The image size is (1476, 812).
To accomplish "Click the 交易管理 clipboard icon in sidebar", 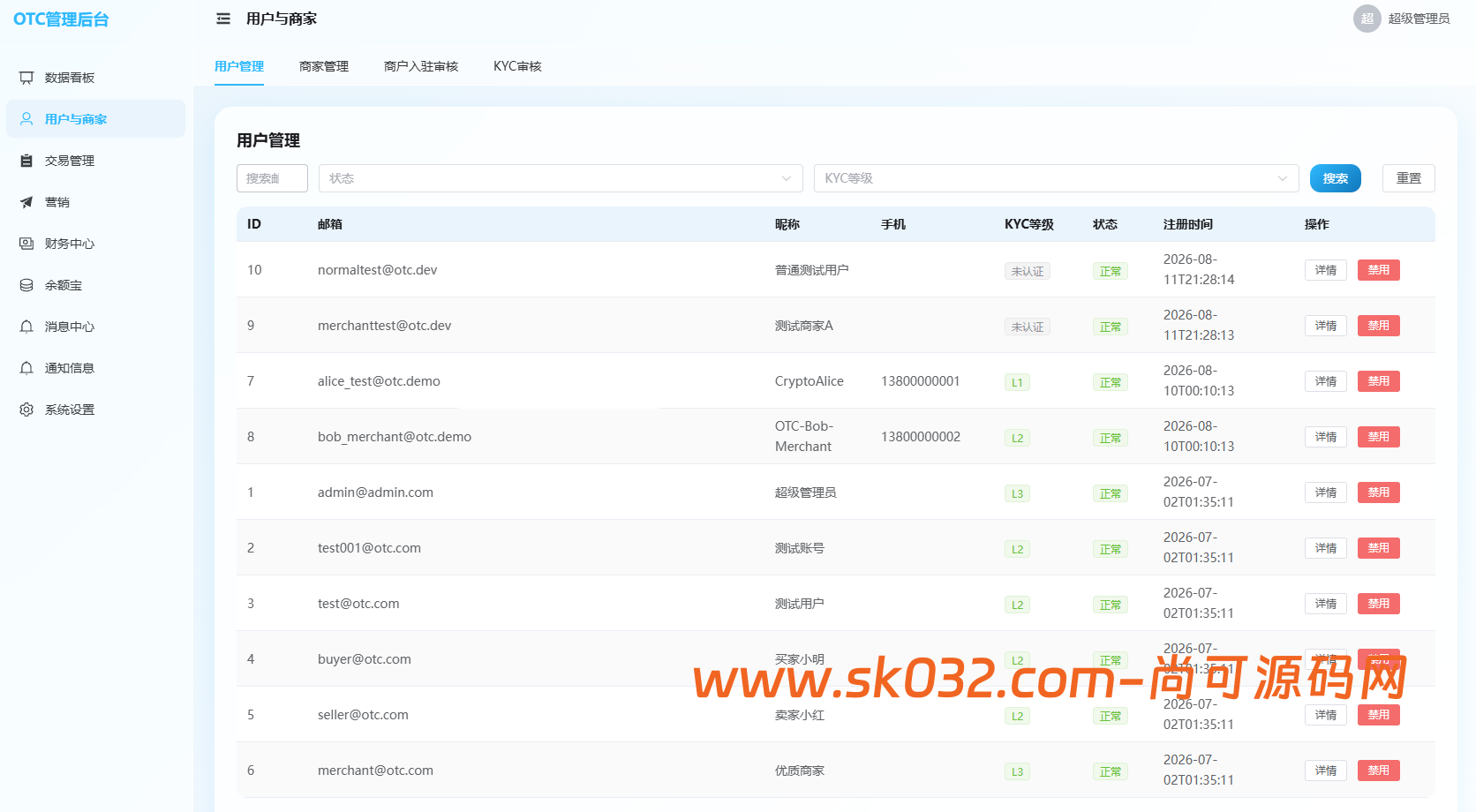I will pos(26,161).
